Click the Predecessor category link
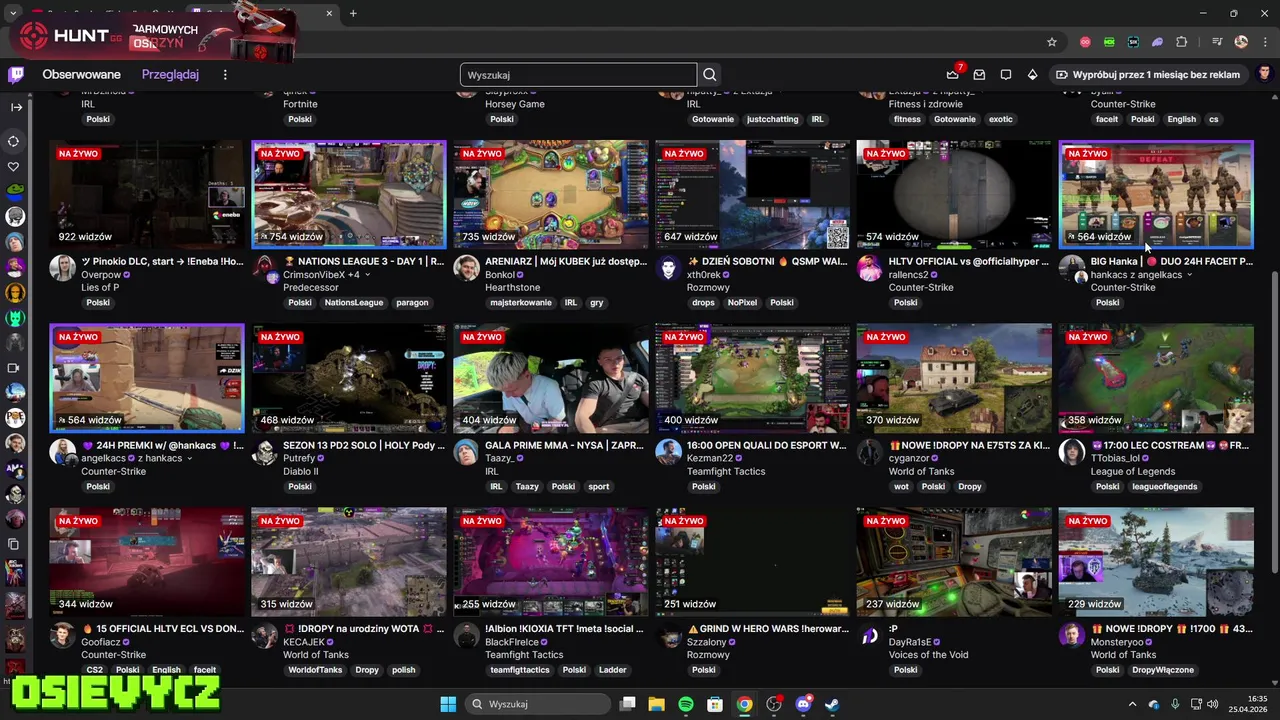The width and height of the screenshot is (1280, 720). [x=311, y=288]
